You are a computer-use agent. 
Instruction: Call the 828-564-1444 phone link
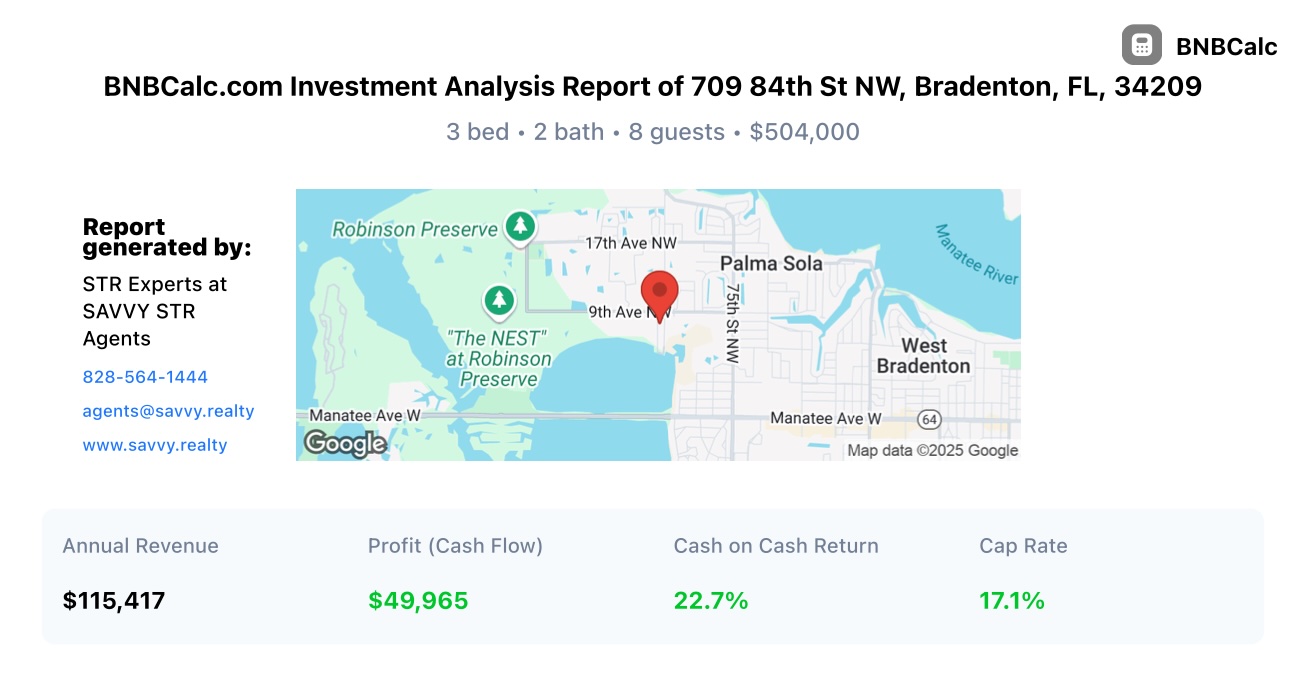pyautogui.click(x=145, y=377)
